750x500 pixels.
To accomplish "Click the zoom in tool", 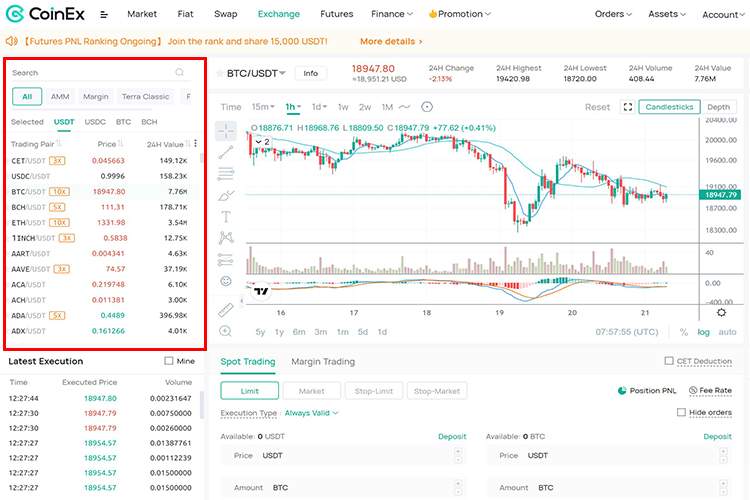I will [225, 331].
